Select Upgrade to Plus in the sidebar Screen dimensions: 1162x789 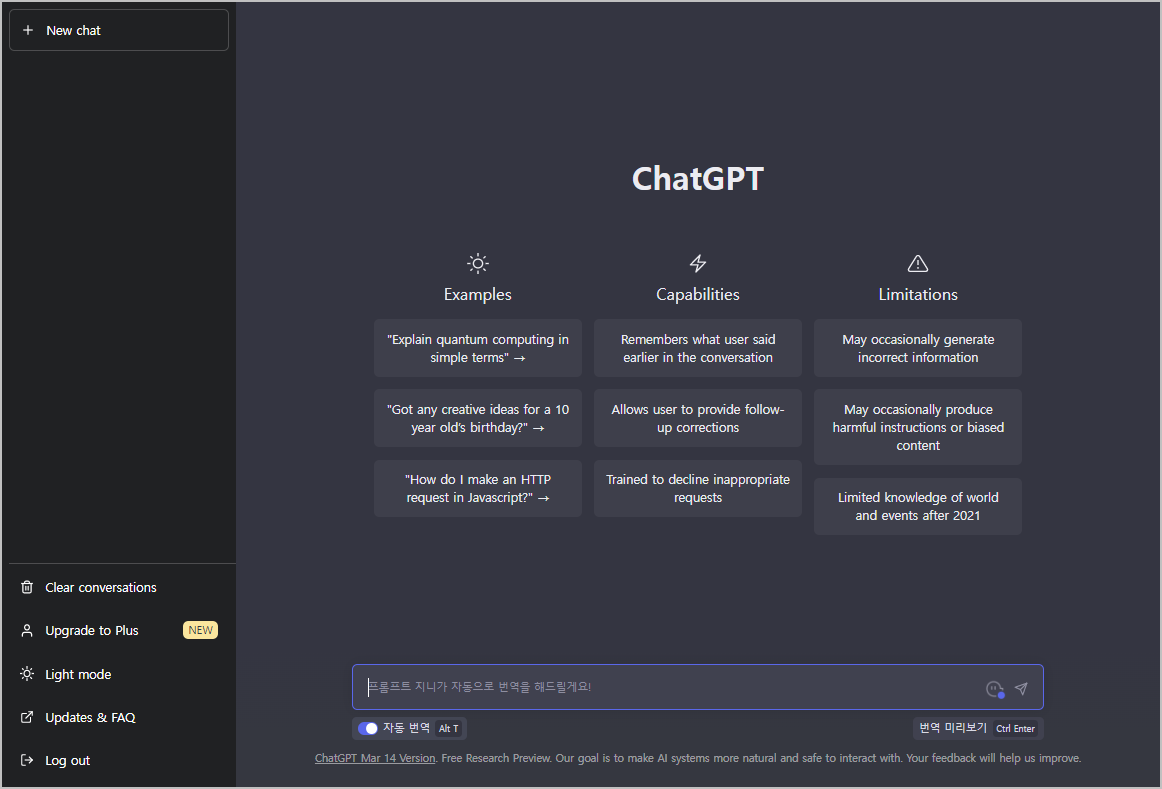click(91, 630)
